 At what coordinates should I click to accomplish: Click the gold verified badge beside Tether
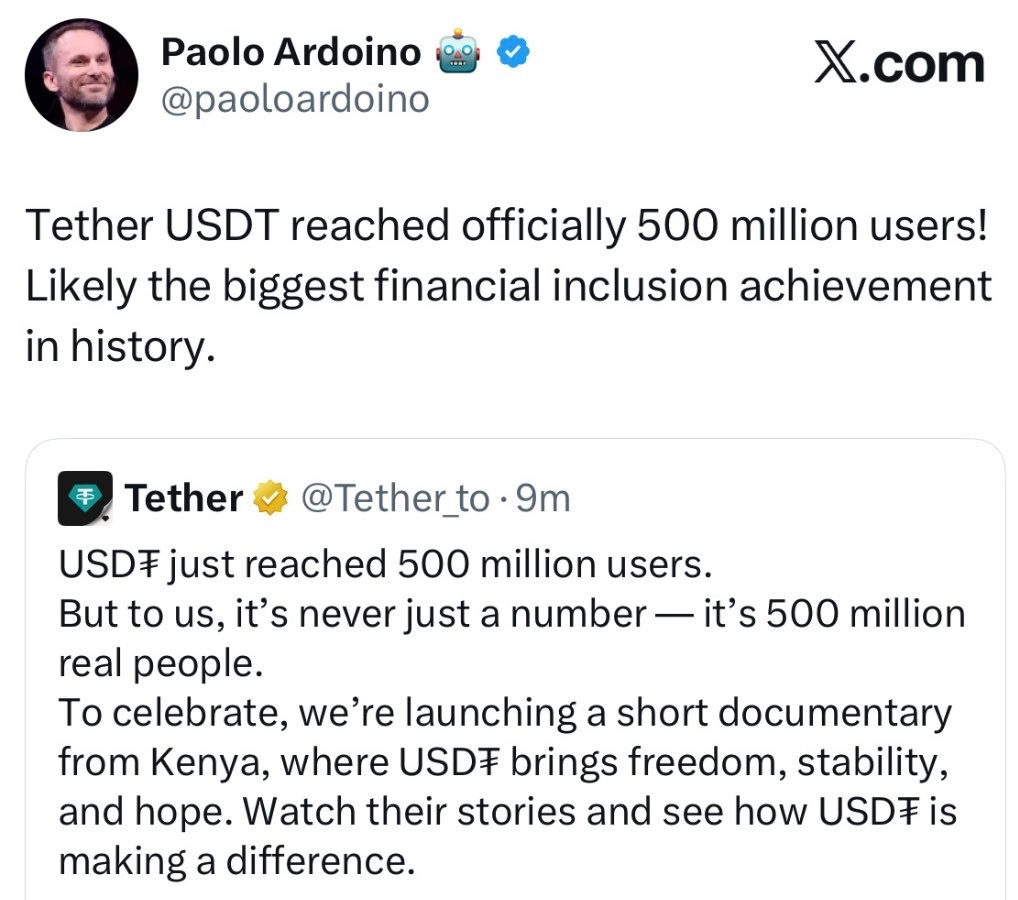pos(270,497)
